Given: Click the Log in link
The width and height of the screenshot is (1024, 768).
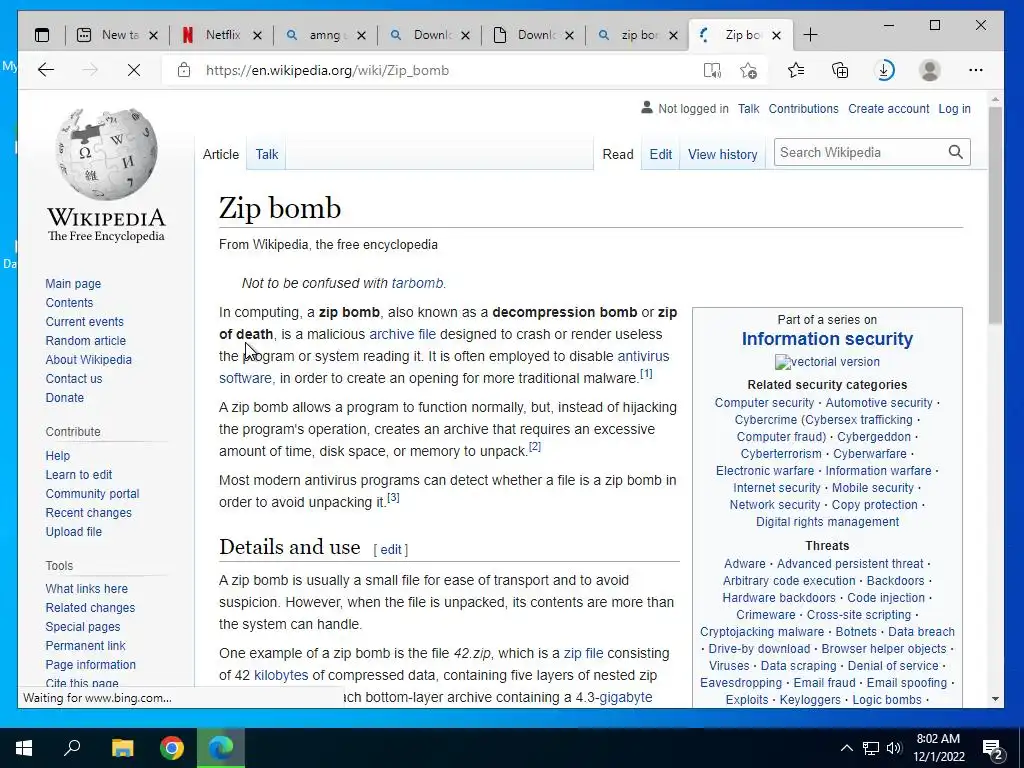Looking at the screenshot, I should 954,108.
